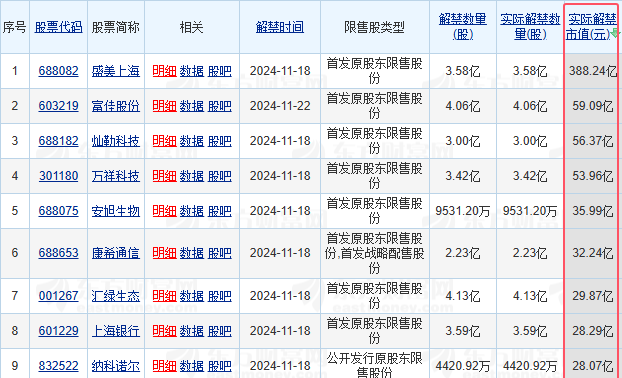Select 公开发行原股东限售股份 type cell
622x378 pixels.
374,365
